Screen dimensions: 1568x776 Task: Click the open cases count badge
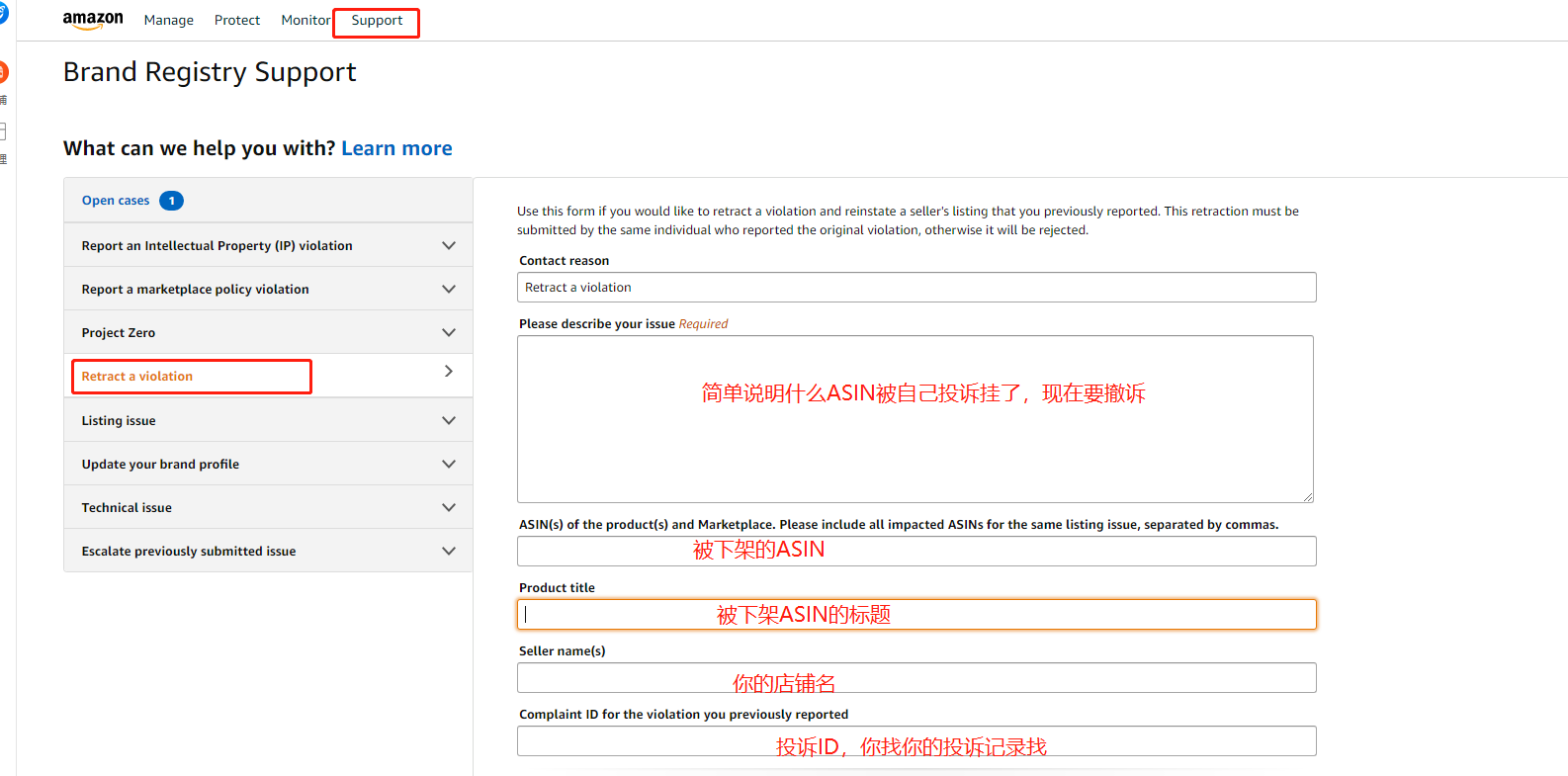pos(171,201)
